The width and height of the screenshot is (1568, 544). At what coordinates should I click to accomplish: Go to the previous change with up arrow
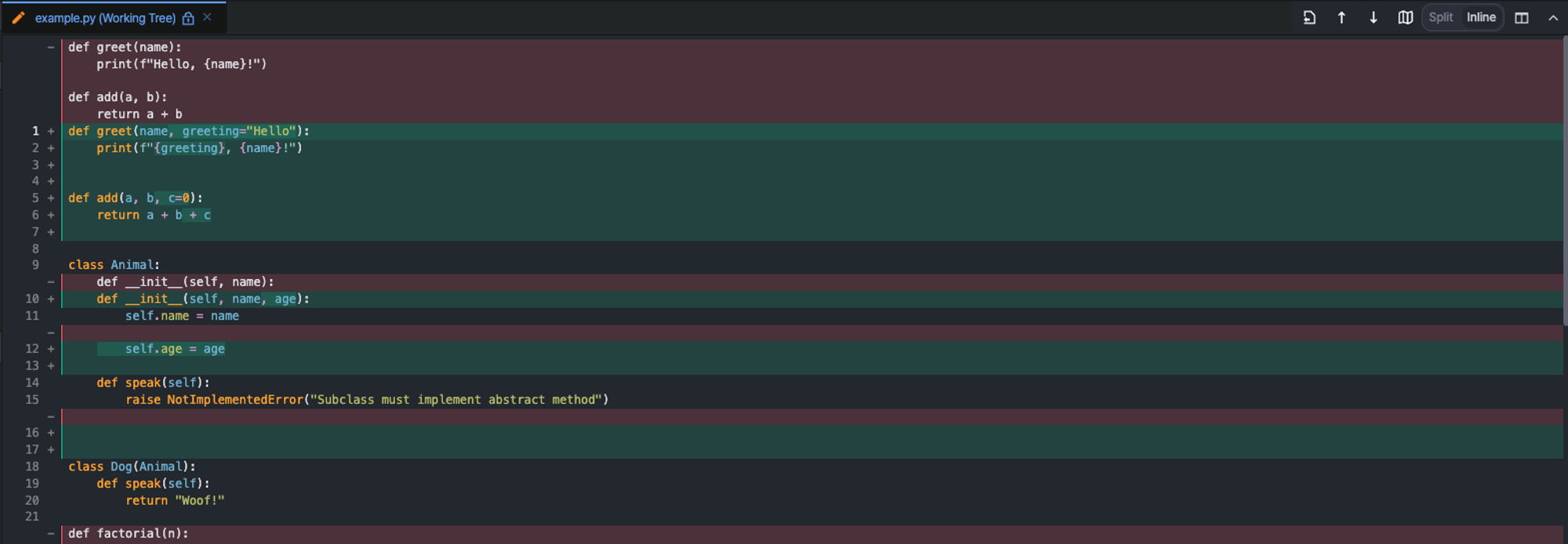(1341, 17)
